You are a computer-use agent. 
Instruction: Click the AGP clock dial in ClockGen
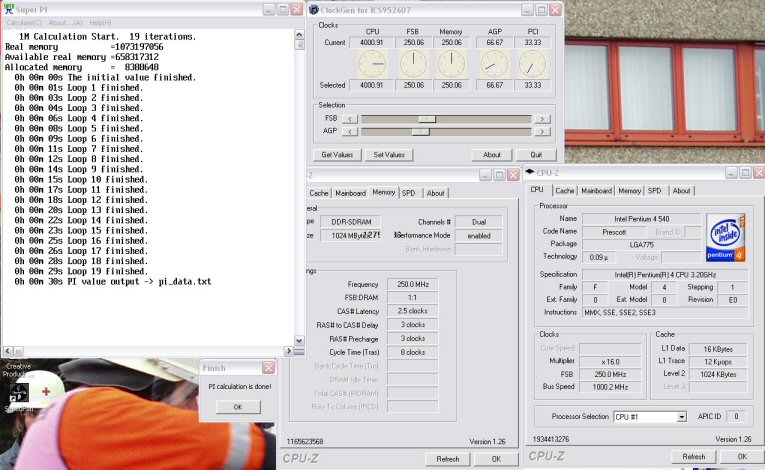coord(494,63)
